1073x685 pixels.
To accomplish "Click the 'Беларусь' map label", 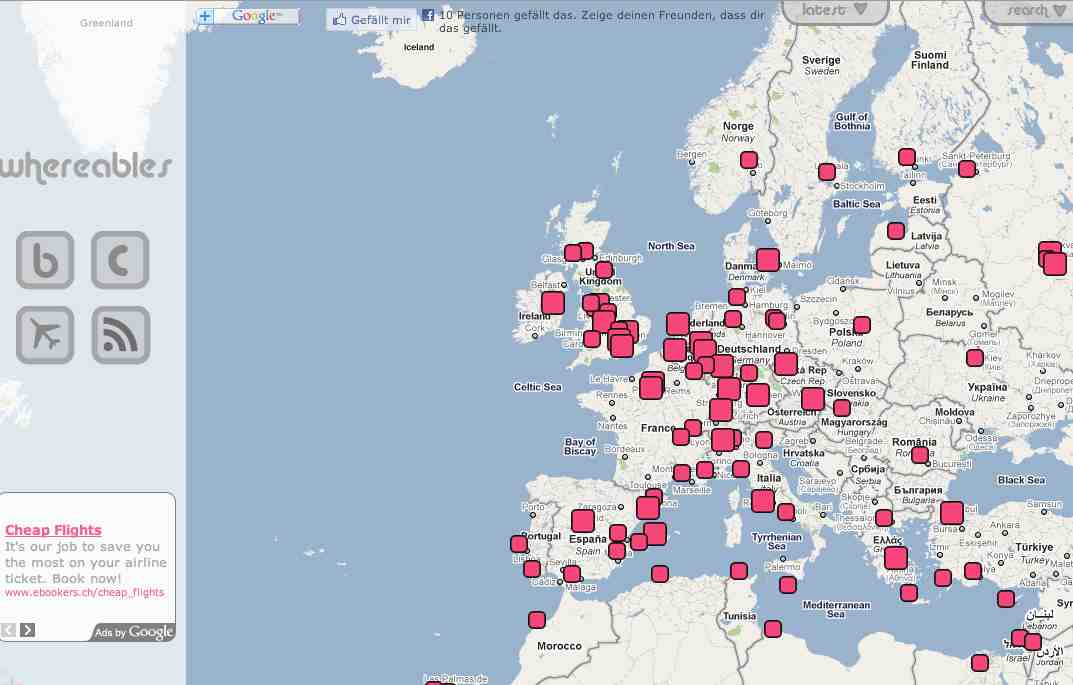I will (x=949, y=312).
